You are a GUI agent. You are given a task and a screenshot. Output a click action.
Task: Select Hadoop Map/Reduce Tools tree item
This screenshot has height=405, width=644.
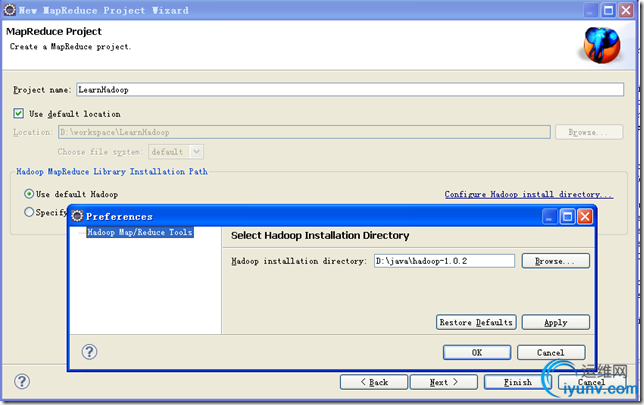pos(140,232)
